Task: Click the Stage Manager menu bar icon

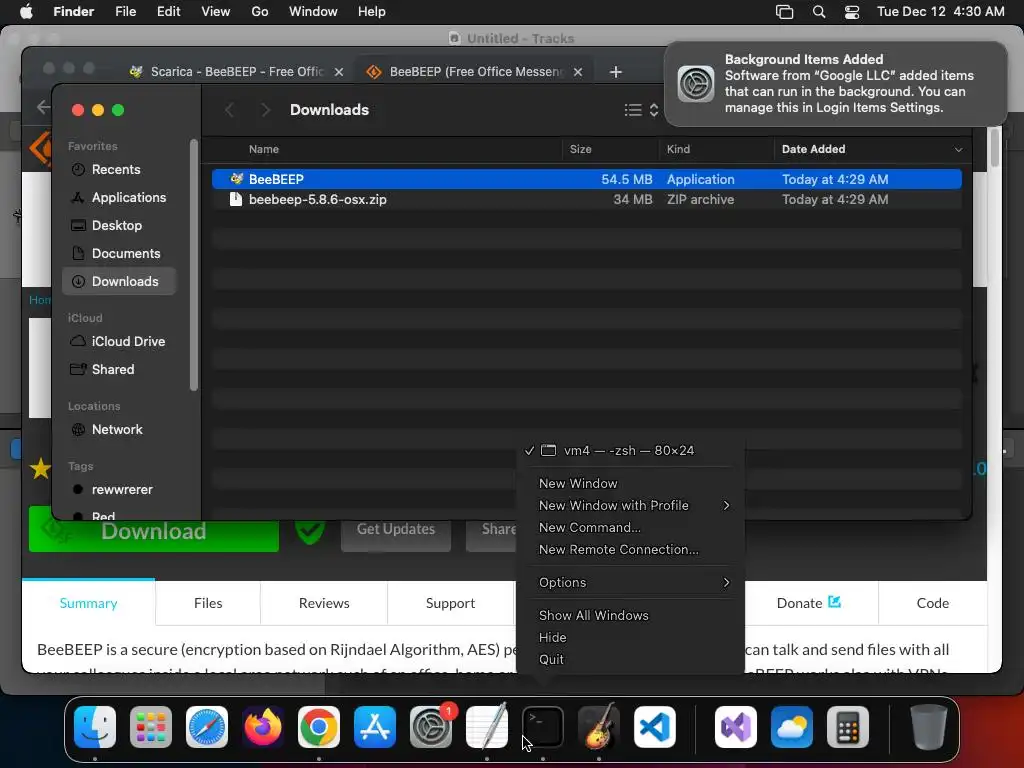Action: (x=784, y=12)
